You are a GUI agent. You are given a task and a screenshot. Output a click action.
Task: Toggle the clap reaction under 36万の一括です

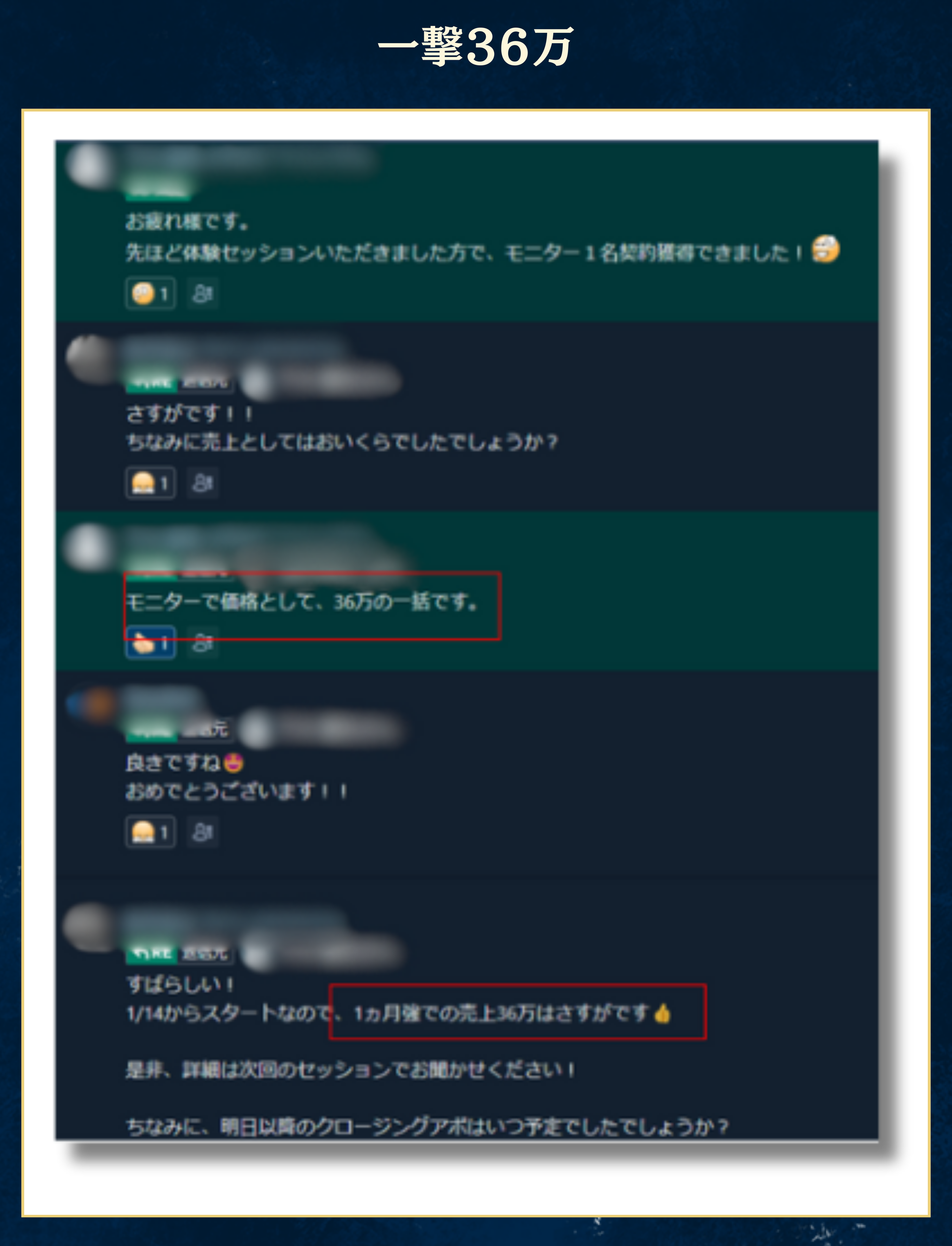tap(151, 644)
